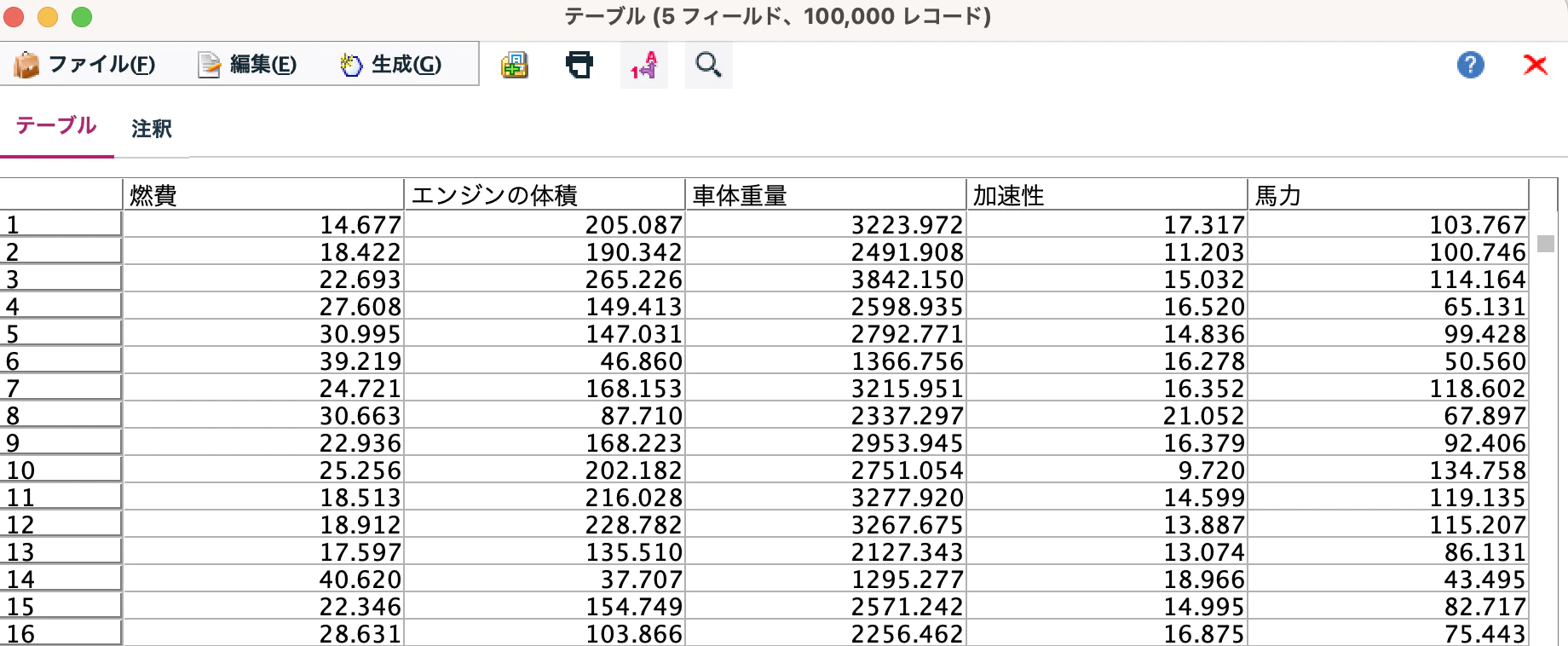Select row header 9
The image size is (1568, 646).
click(61, 442)
